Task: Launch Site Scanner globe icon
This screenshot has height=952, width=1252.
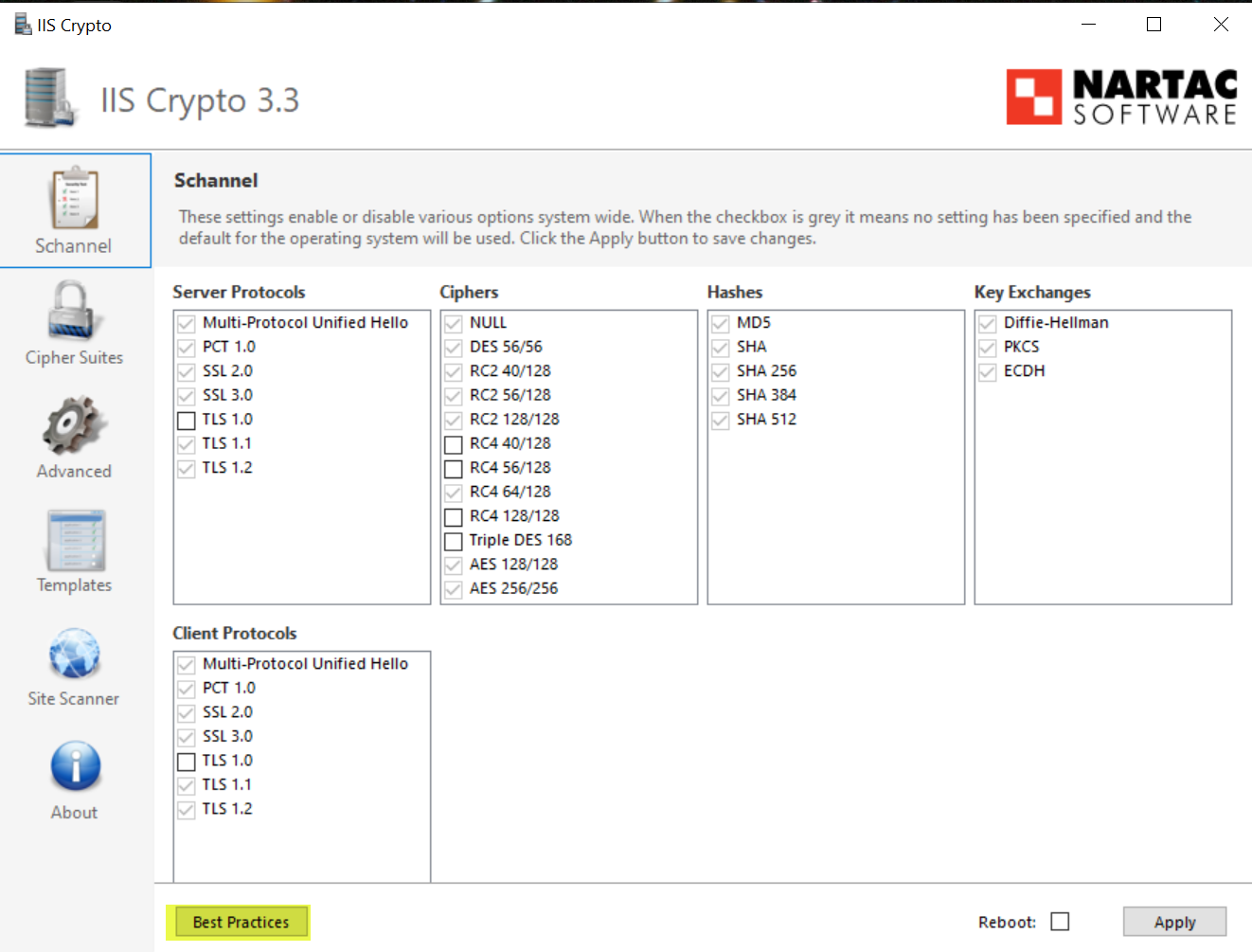Action: coord(74,654)
